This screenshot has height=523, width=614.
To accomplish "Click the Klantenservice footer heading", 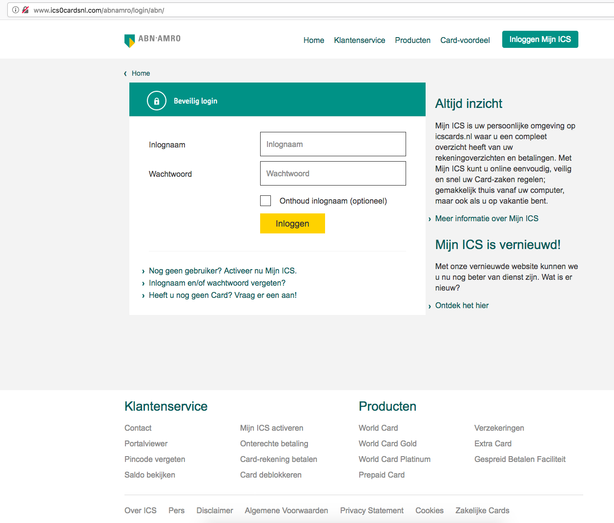I will (x=166, y=406).
